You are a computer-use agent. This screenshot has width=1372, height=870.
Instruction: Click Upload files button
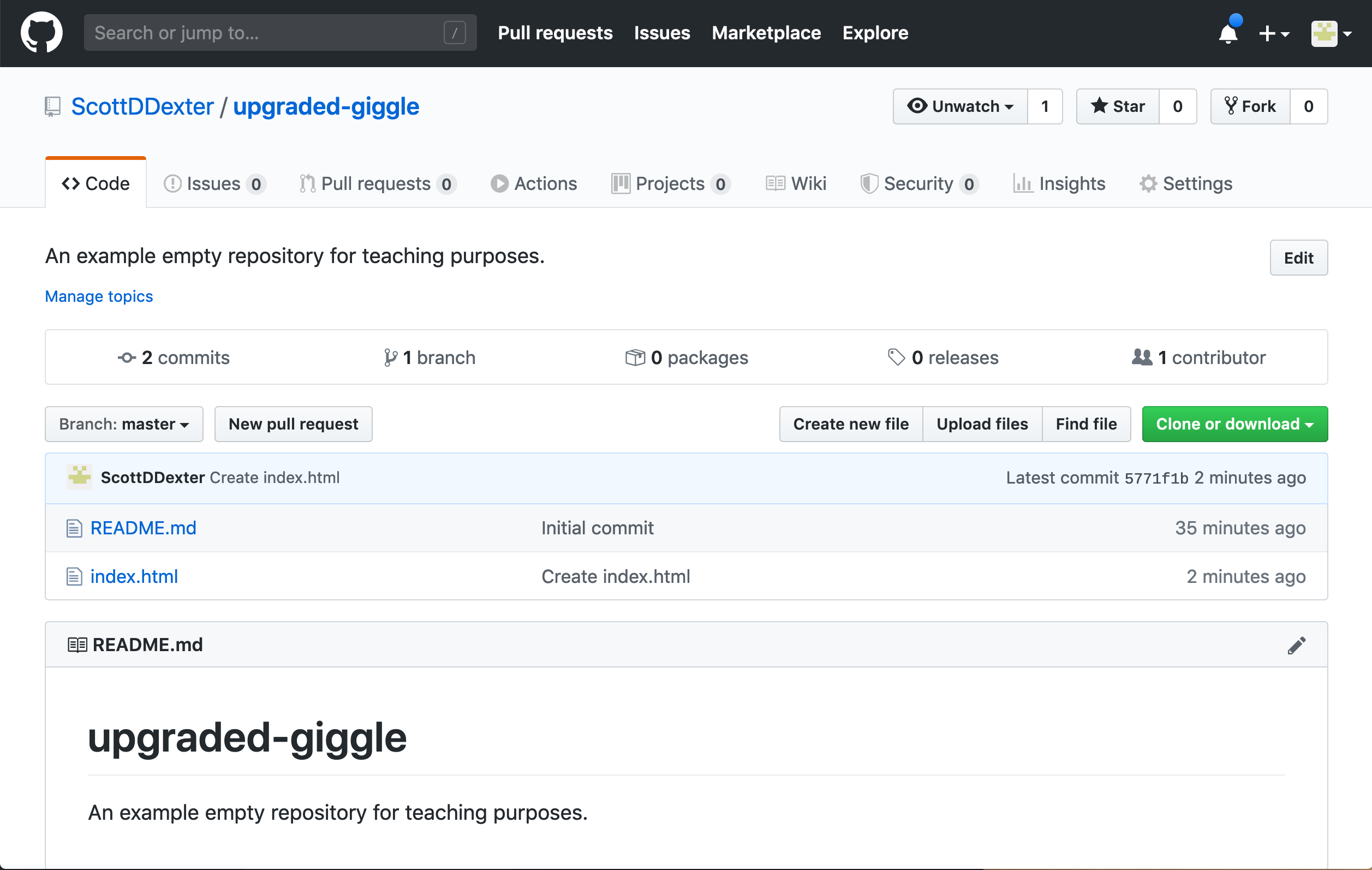point(982,424)
